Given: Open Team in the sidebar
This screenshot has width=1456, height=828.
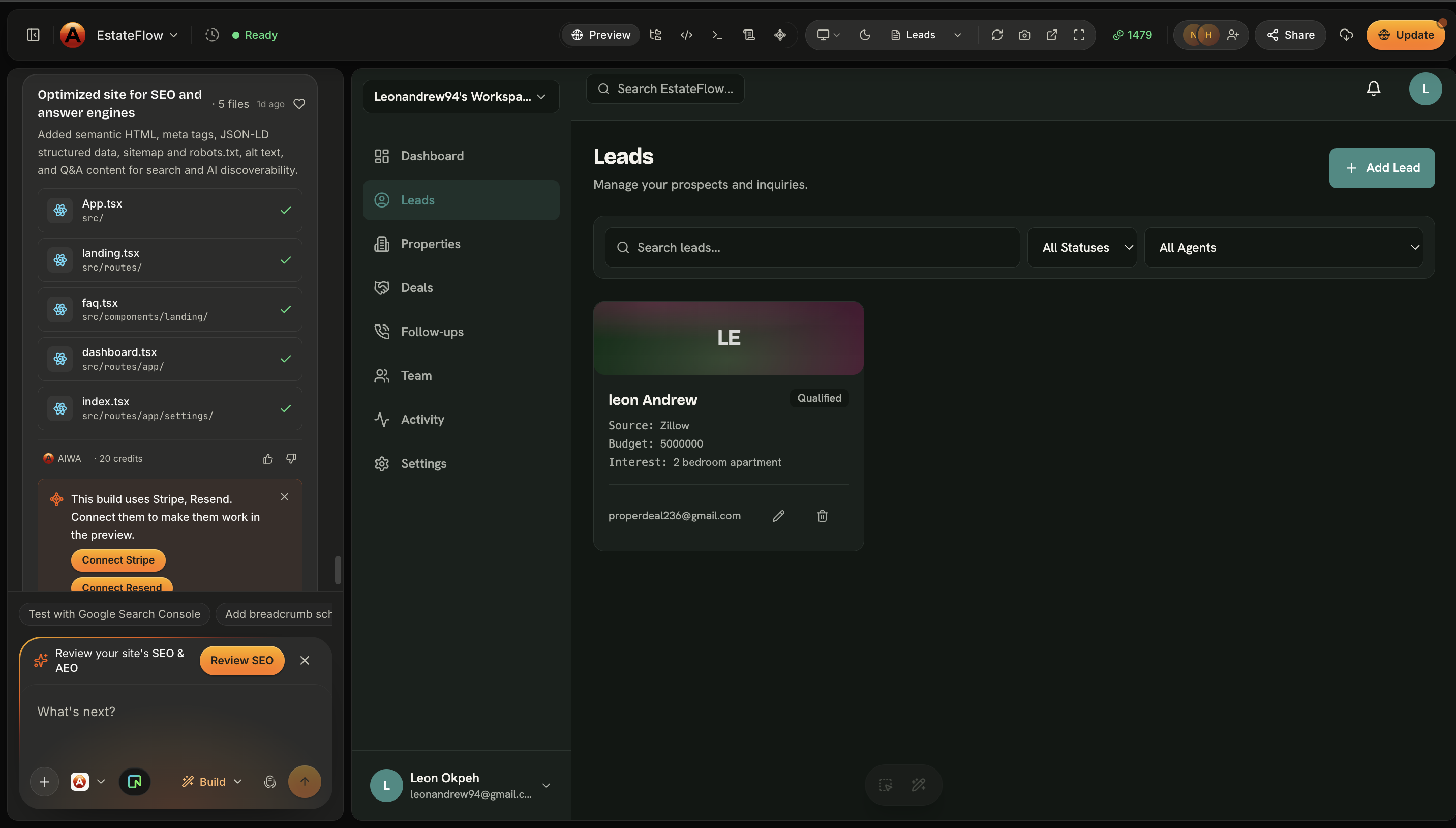Looking at the screenshot, I should [461, 375].
